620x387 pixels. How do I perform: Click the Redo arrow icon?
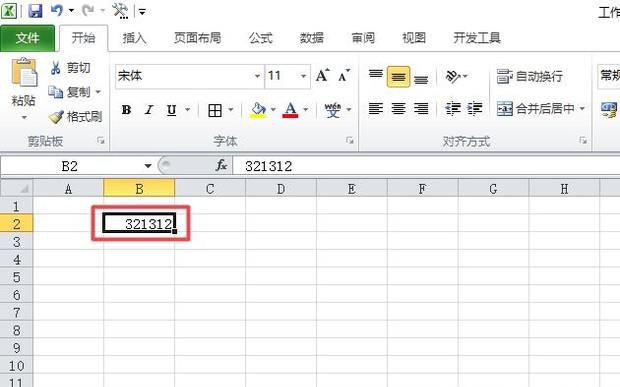click(88, 11)
